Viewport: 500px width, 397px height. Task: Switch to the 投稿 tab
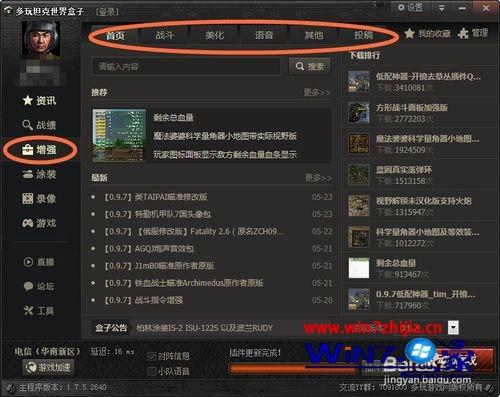[363, 35]
